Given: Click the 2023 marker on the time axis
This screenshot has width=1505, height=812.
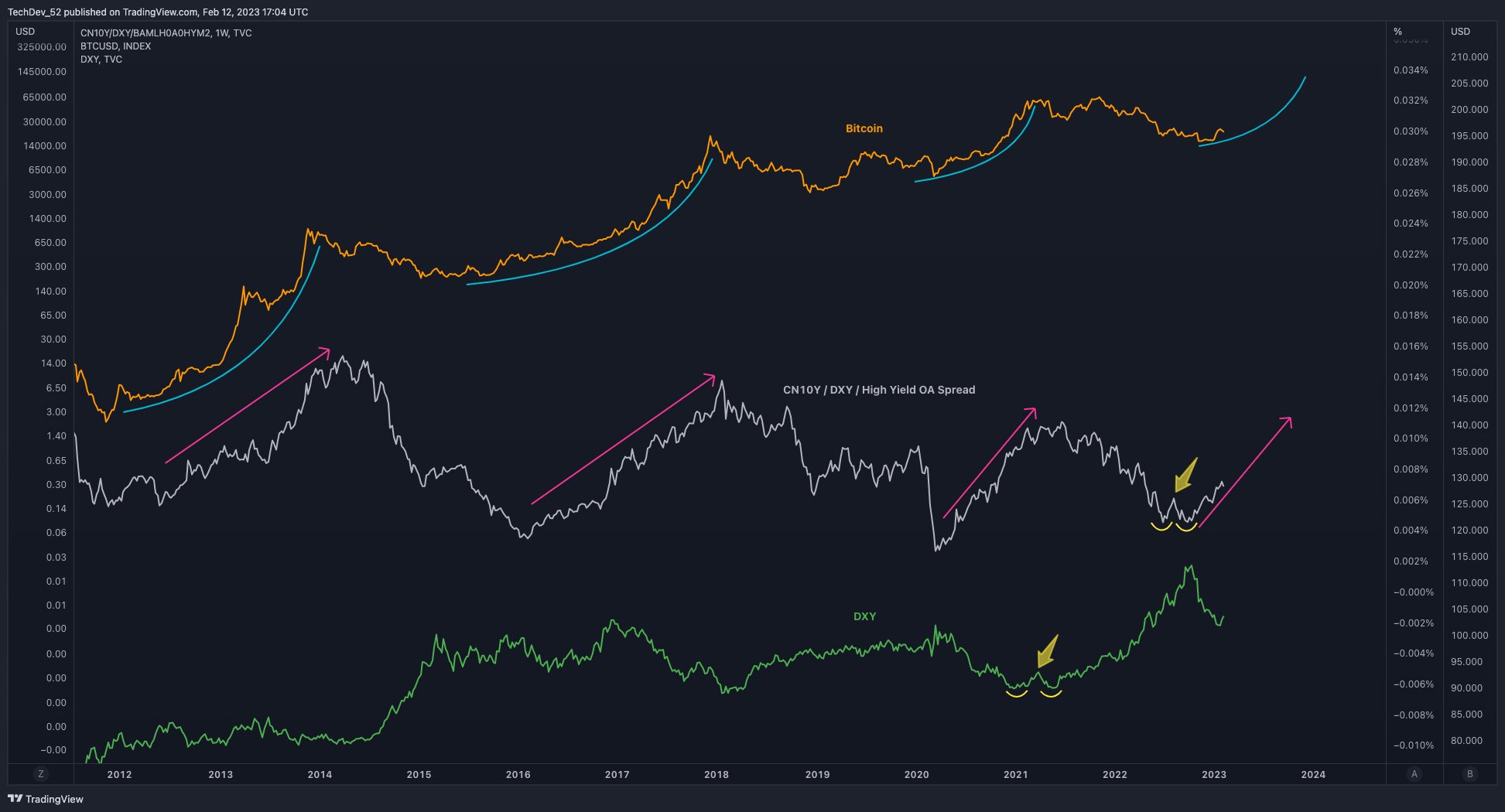Looking at the screenshot, I should point(1214,774).
